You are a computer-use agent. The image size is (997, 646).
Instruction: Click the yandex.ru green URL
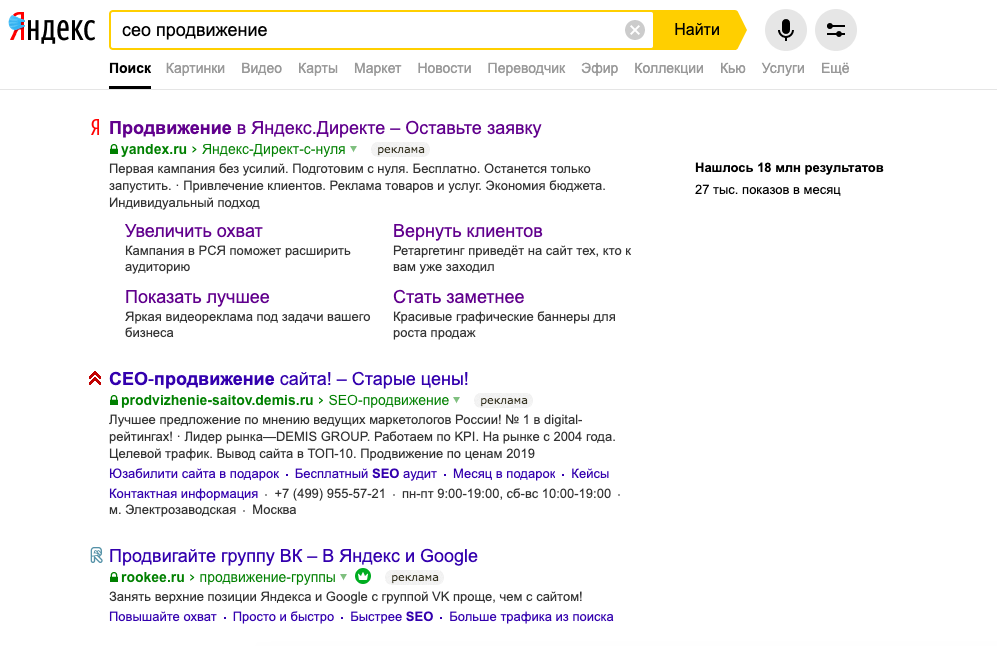(x=154, y=149)
